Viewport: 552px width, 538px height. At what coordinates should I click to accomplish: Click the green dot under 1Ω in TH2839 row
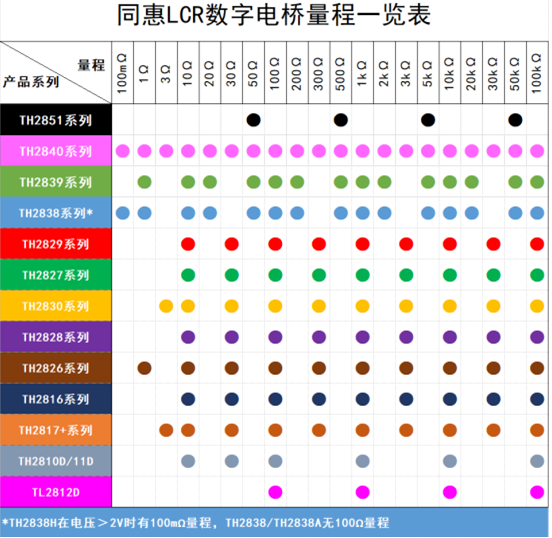click(144, 182)
